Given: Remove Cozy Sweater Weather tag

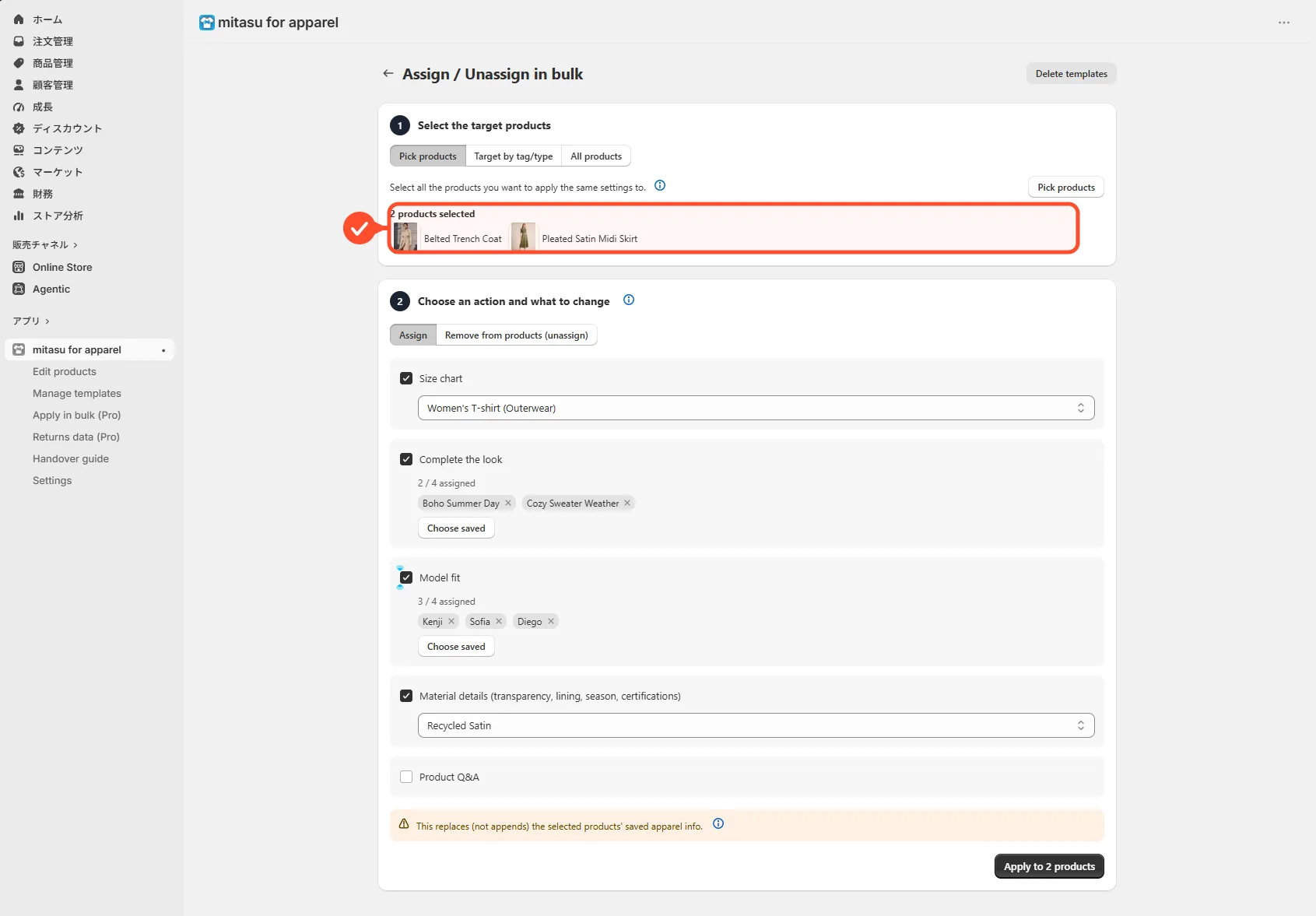Looking at the screenshot, I should click(x=627, y=503).
